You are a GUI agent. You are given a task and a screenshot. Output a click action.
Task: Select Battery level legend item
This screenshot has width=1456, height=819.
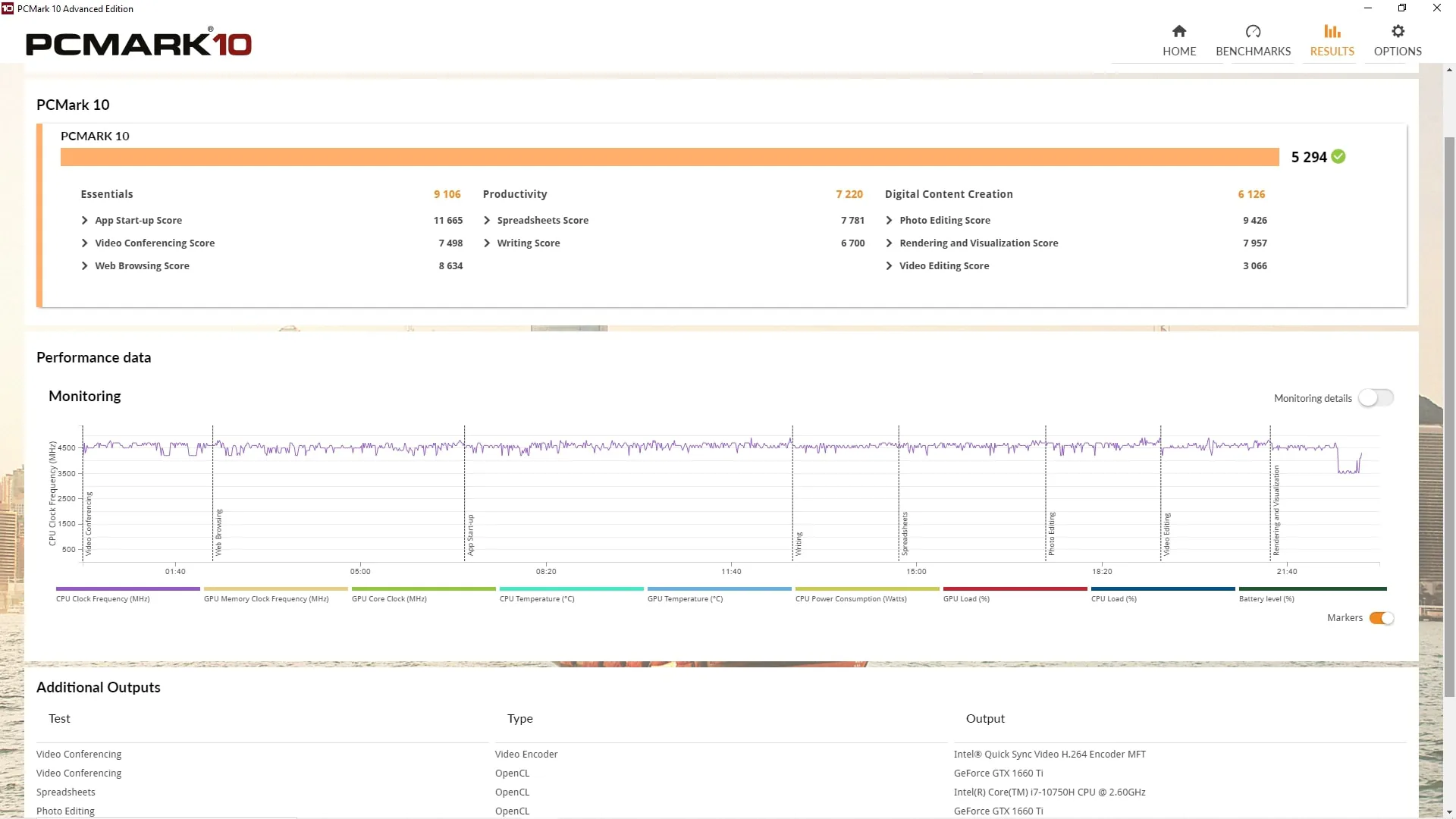(x=1312, y=595)
